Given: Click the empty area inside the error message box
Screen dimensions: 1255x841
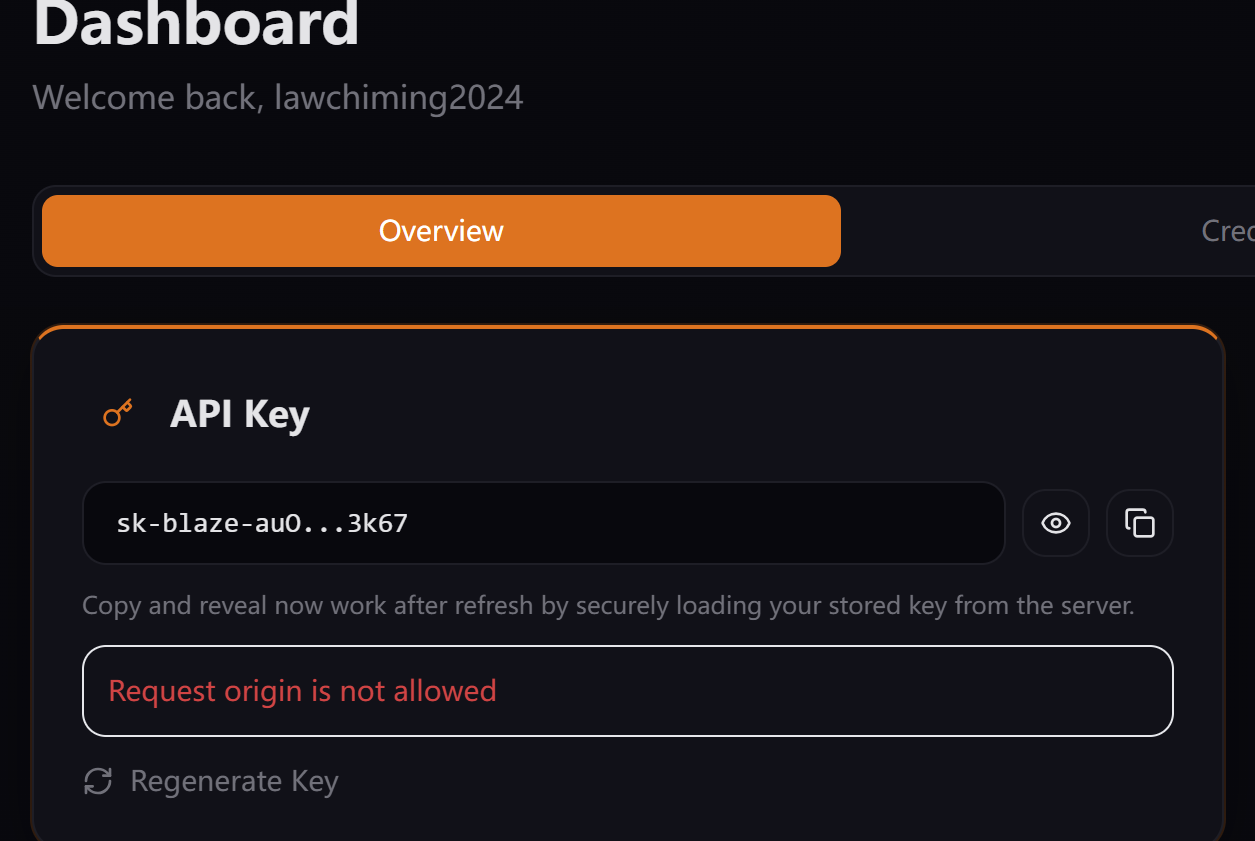Looking at the screenshot, I should click(830, 691).
